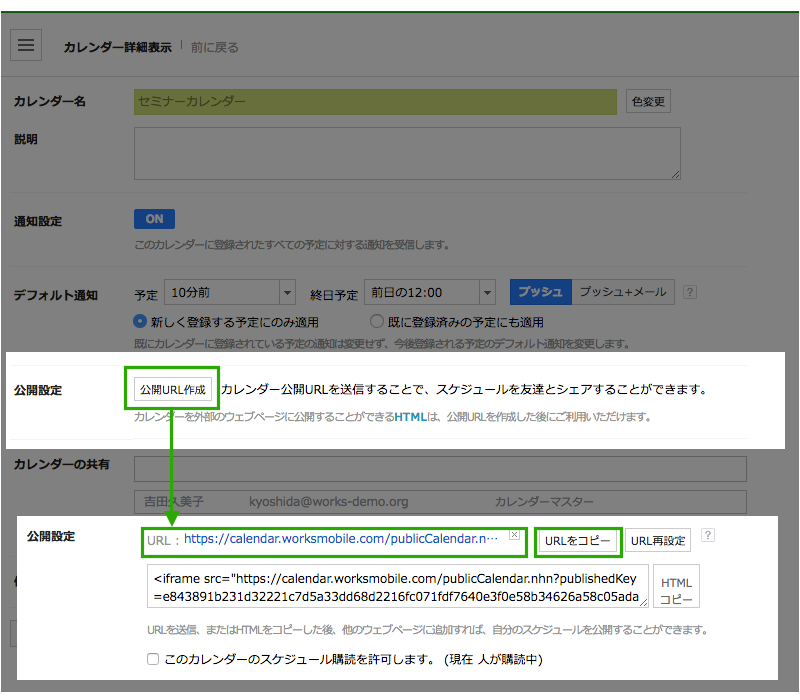Select 既に登録済みの予定にも適用 radio option
This screenshot has width=800, height=700.
377,322
